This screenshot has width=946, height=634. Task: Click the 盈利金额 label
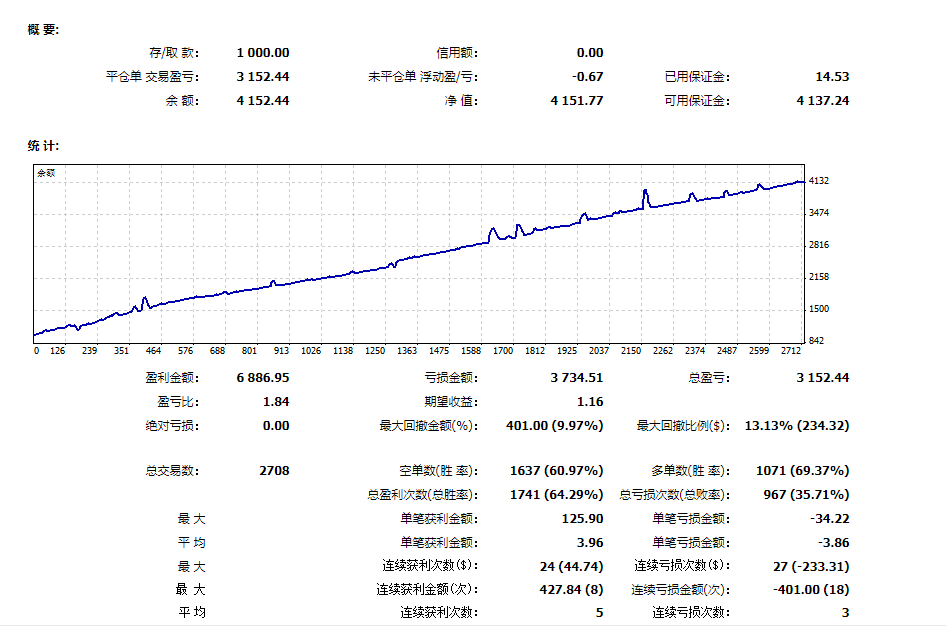pos(172,378)
